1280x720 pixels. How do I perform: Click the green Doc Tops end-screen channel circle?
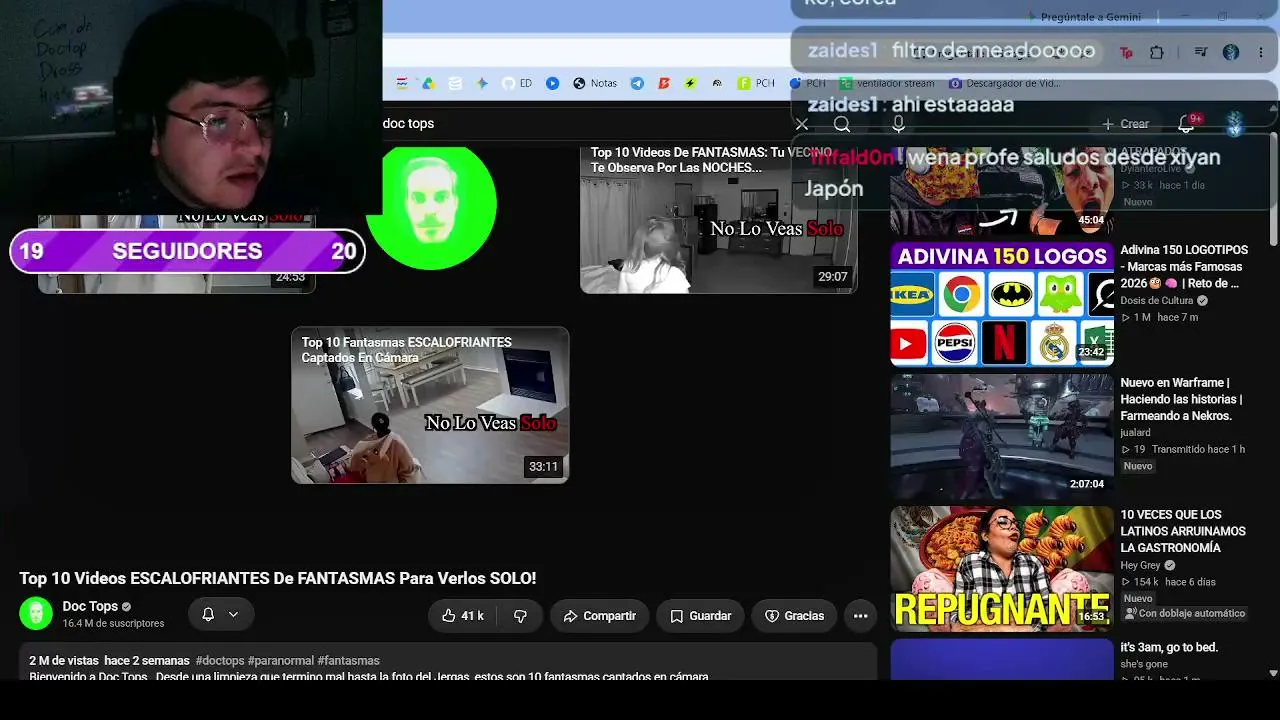tap(431, 205)
